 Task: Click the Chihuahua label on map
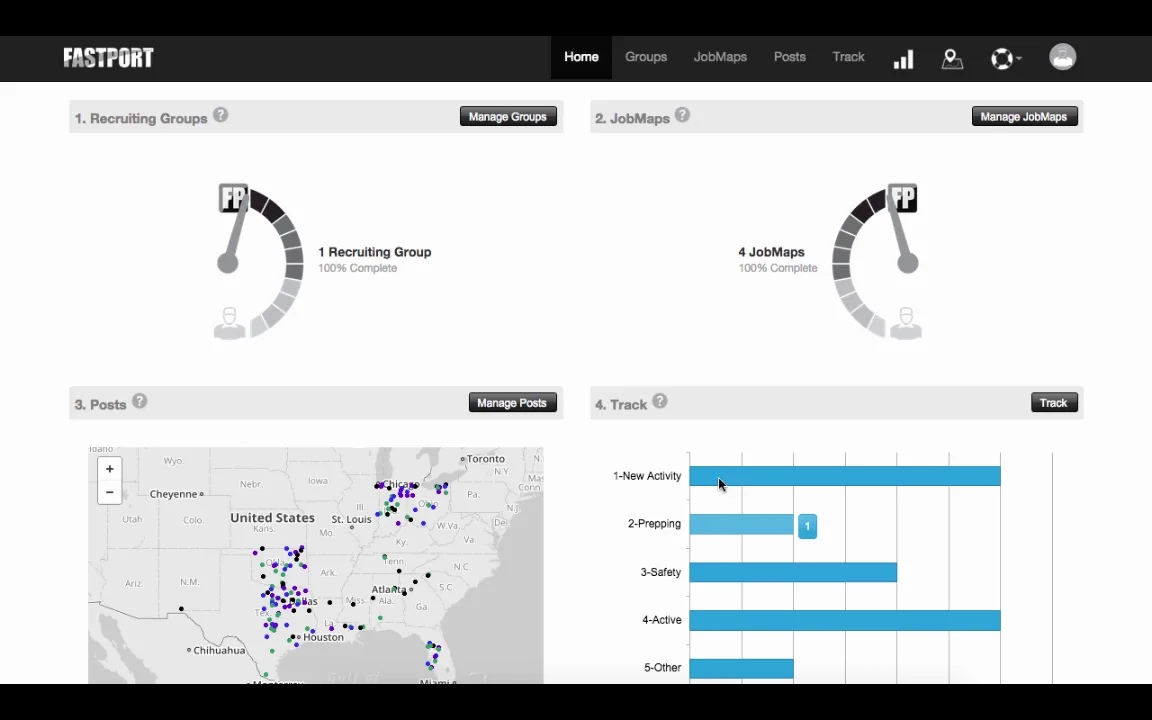click(219, 650)
